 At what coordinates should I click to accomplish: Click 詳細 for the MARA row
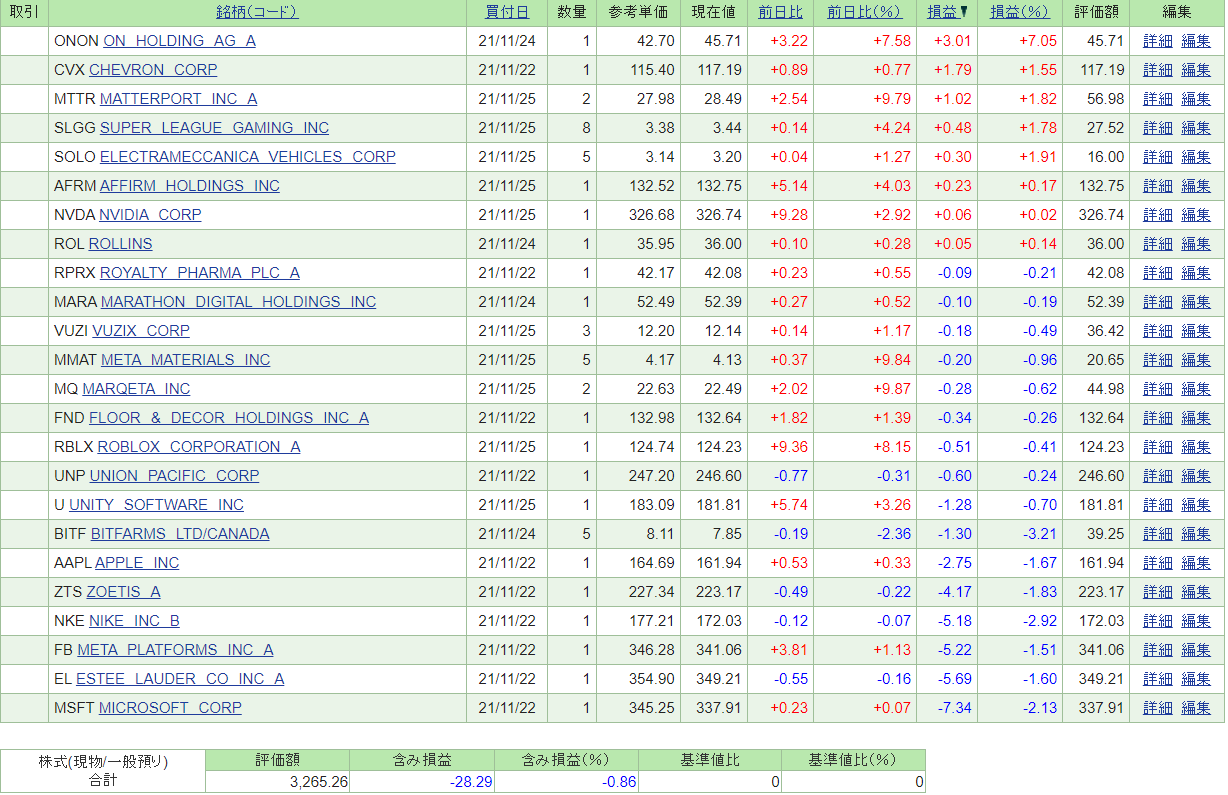point(1158,302)
